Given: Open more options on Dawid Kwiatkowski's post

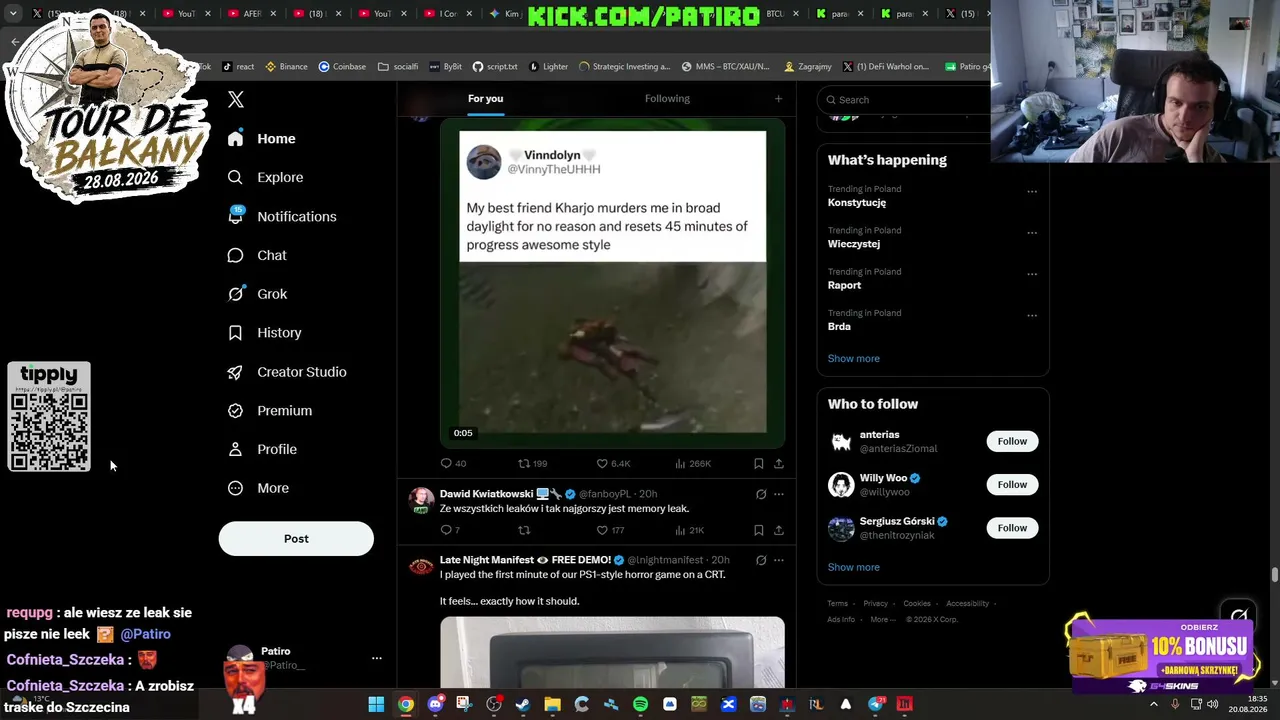Looking at the screenshot, I should (779, 494).
